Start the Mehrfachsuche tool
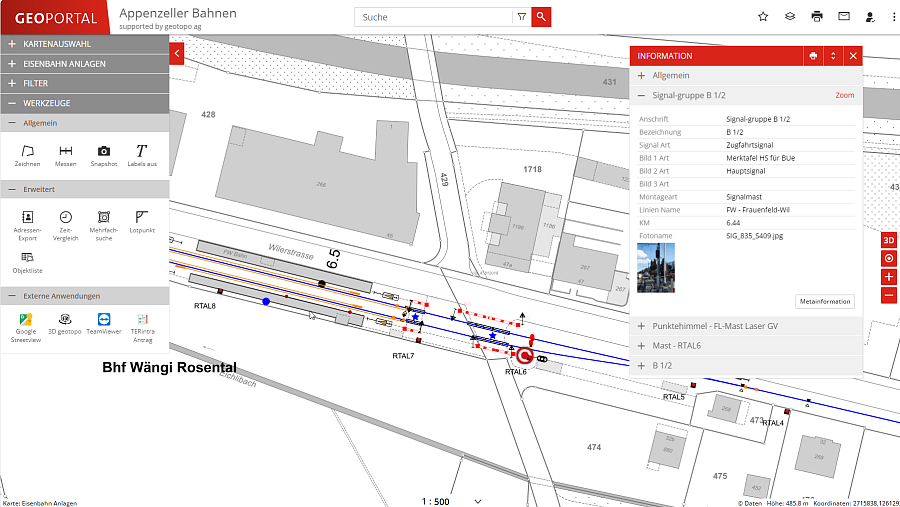Viewport: 900px width, 507px height. (x=104, y=226)
